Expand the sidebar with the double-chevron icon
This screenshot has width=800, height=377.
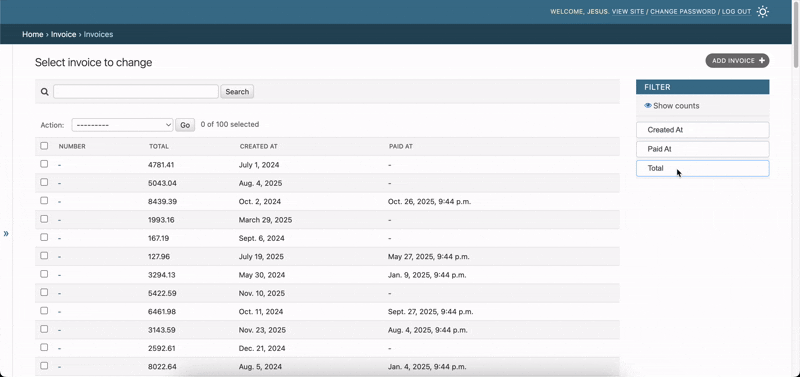[x=6, y=234]
